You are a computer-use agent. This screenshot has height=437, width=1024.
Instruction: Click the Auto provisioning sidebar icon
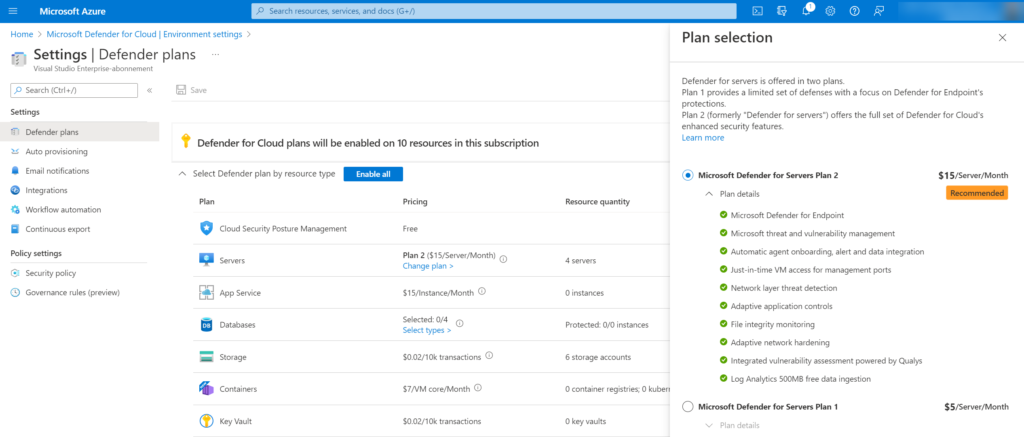click(x=15, y=152)
